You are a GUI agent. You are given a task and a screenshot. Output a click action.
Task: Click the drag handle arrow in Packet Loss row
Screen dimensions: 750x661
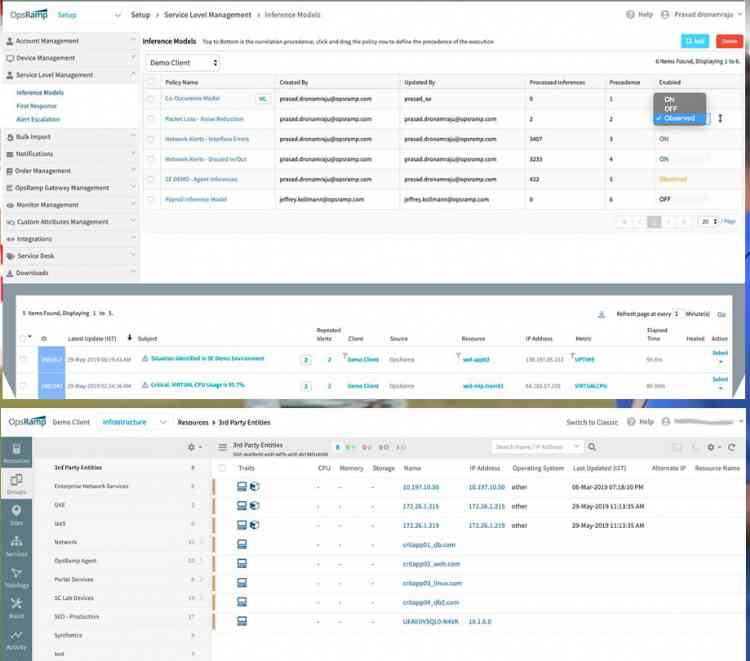pos(720,118)
